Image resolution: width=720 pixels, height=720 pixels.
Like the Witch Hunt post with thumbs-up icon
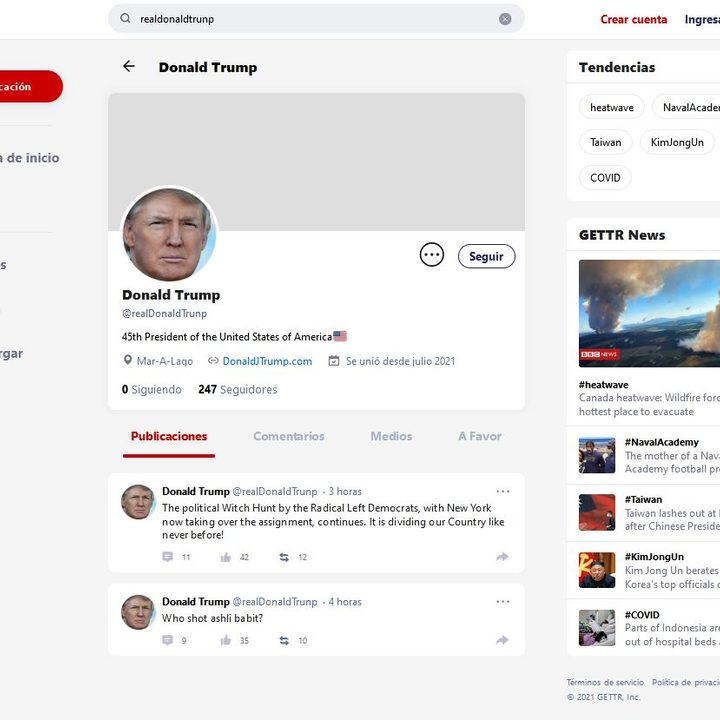click(226, 557)
